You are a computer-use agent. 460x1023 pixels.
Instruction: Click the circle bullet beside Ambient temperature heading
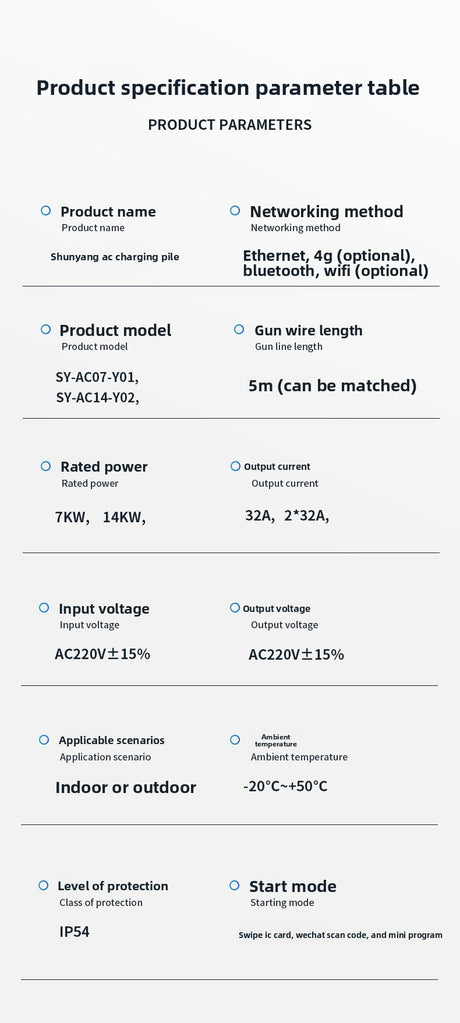click(235, 740)
